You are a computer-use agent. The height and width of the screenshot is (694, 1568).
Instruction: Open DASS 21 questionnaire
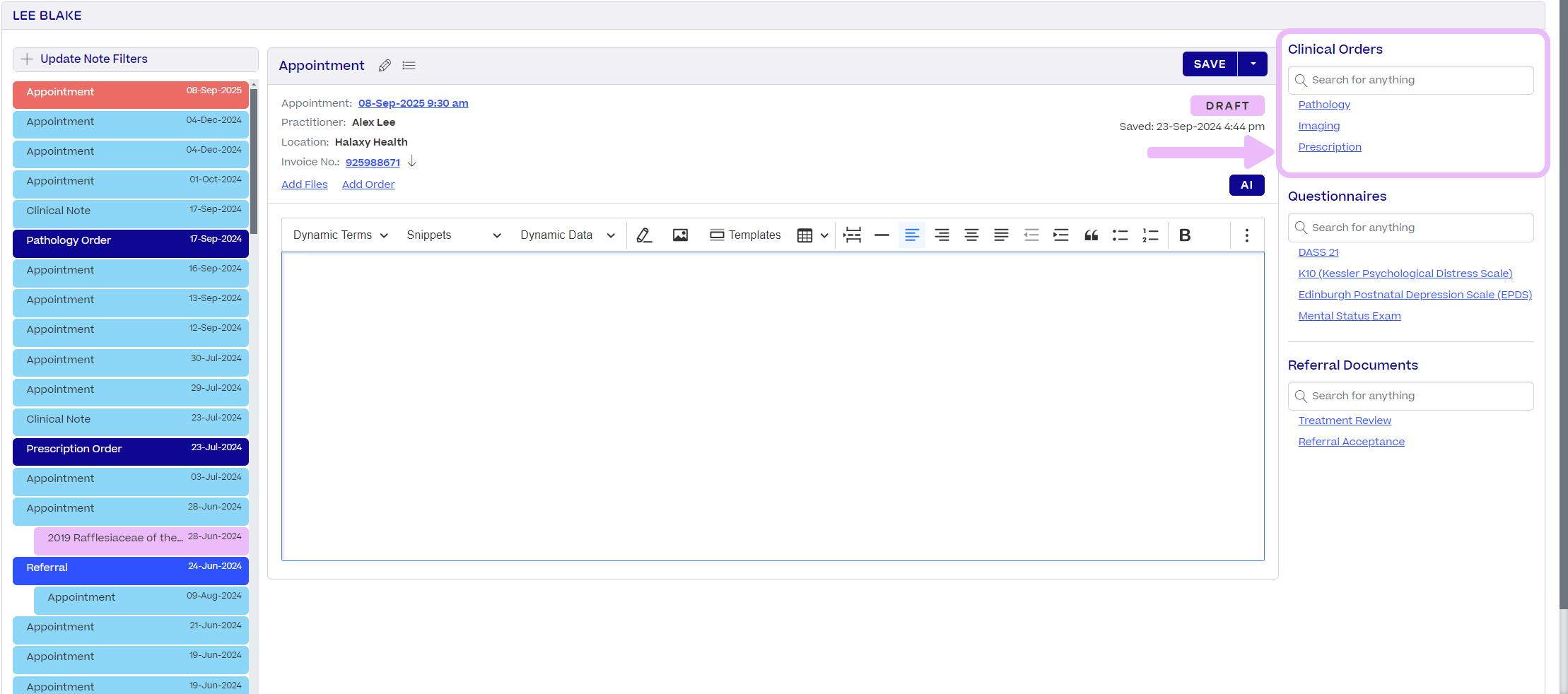click(1318, 252)
